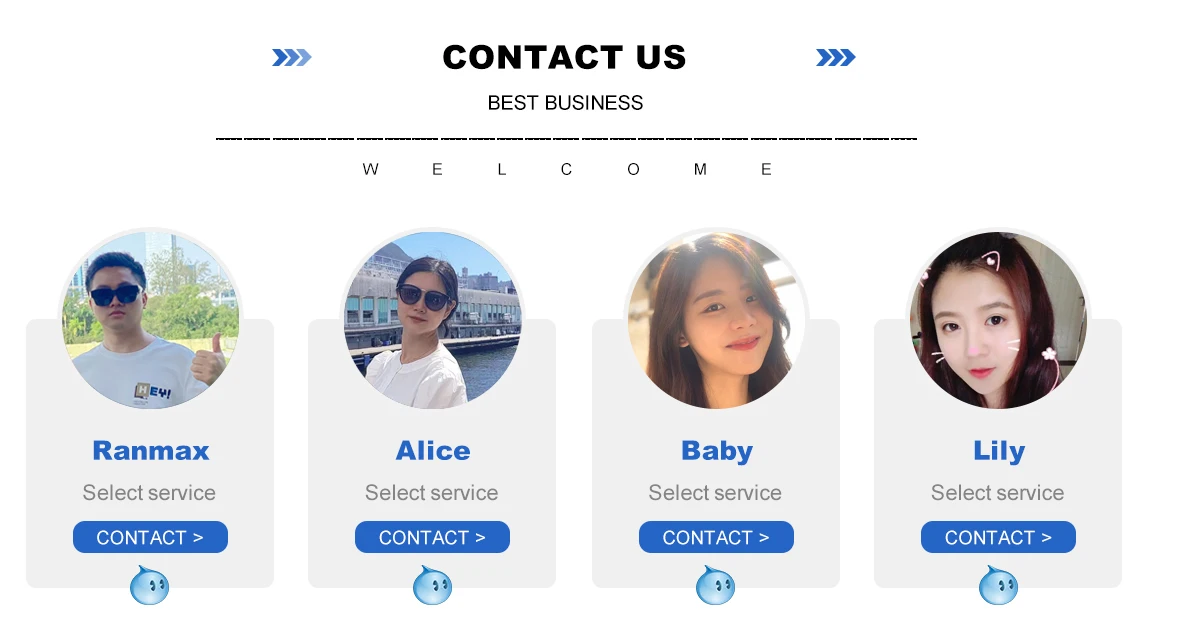Contact Lily via the CONTACT button
Image resolution: width=1200 pixels, height=636 pixels.
[x=998, y=537]
